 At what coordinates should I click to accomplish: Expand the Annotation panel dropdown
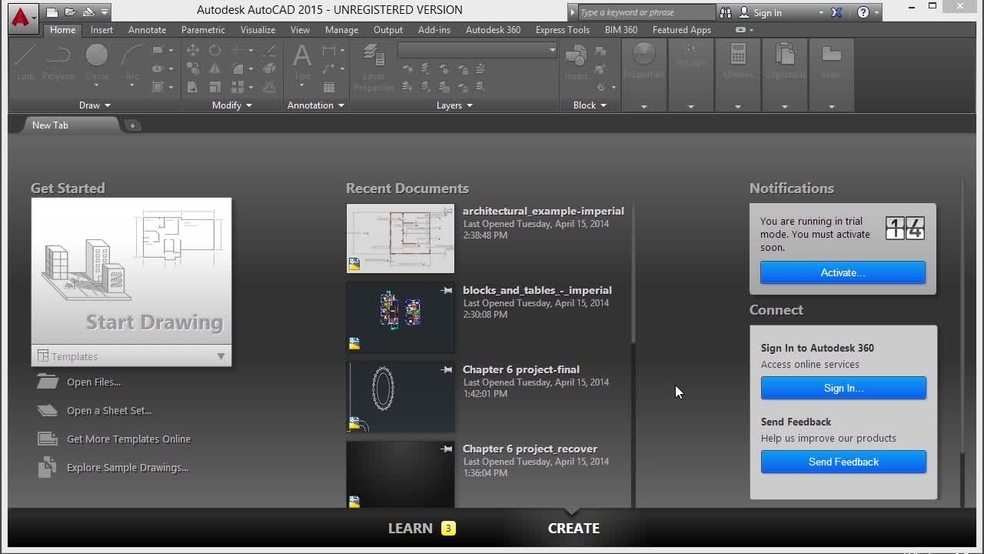point(316,105)
